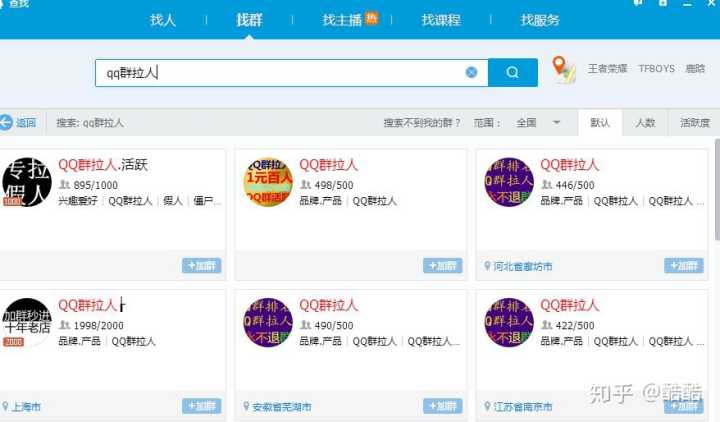Sort results by 活跃度
The image size is (720, 422).
694,123
